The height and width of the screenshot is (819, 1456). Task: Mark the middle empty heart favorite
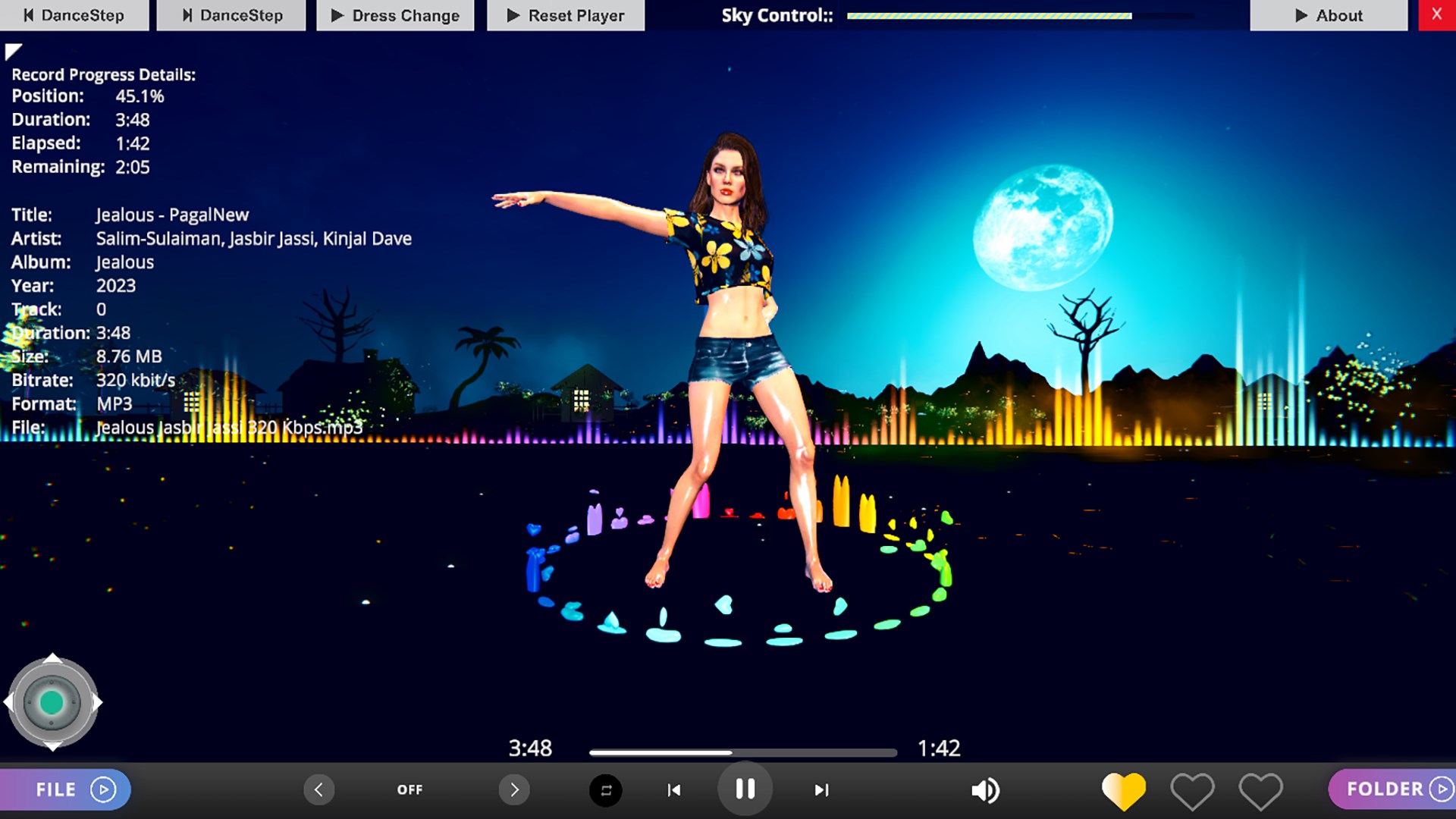1192,790
